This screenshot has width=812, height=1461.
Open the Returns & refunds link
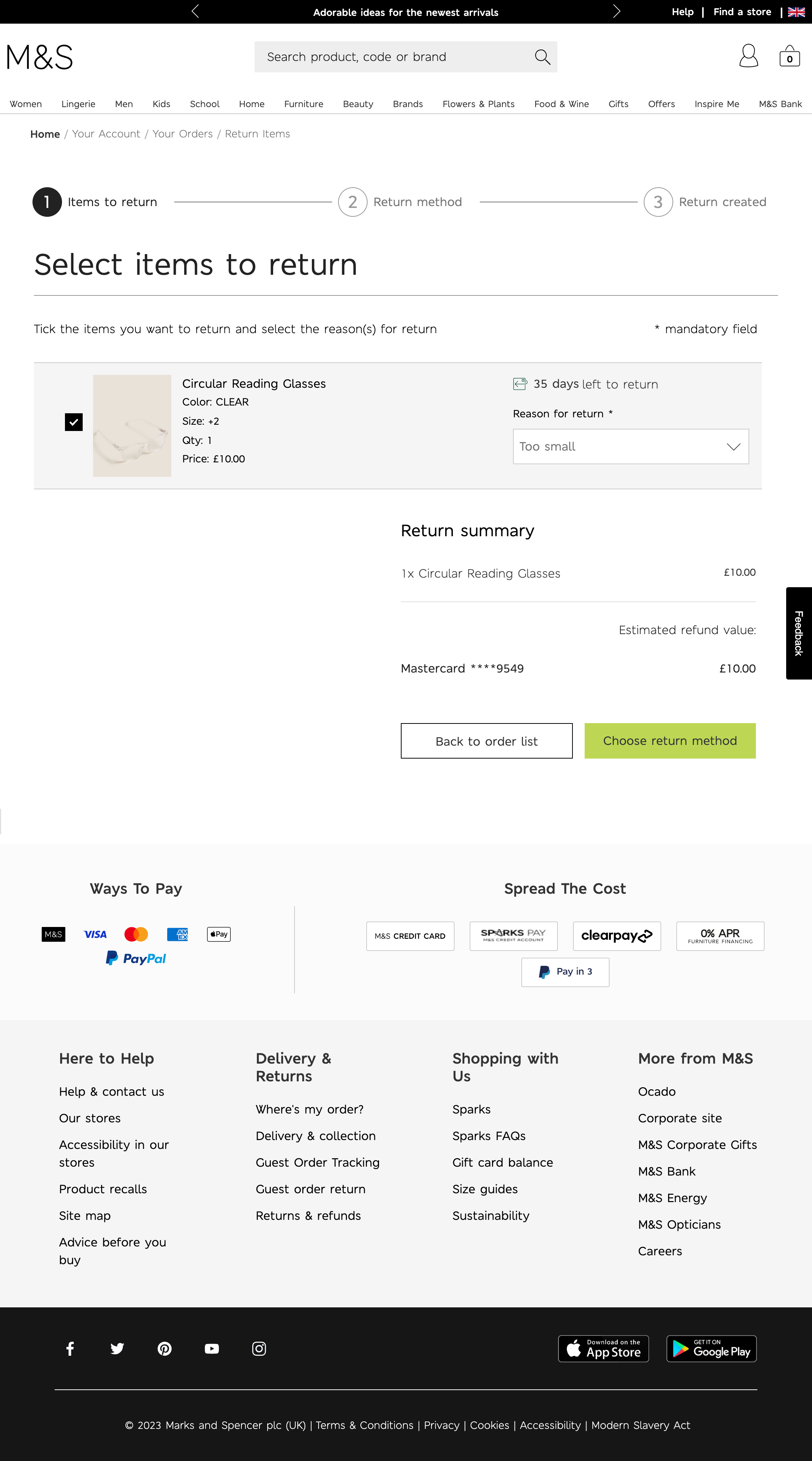[308, 1215]
